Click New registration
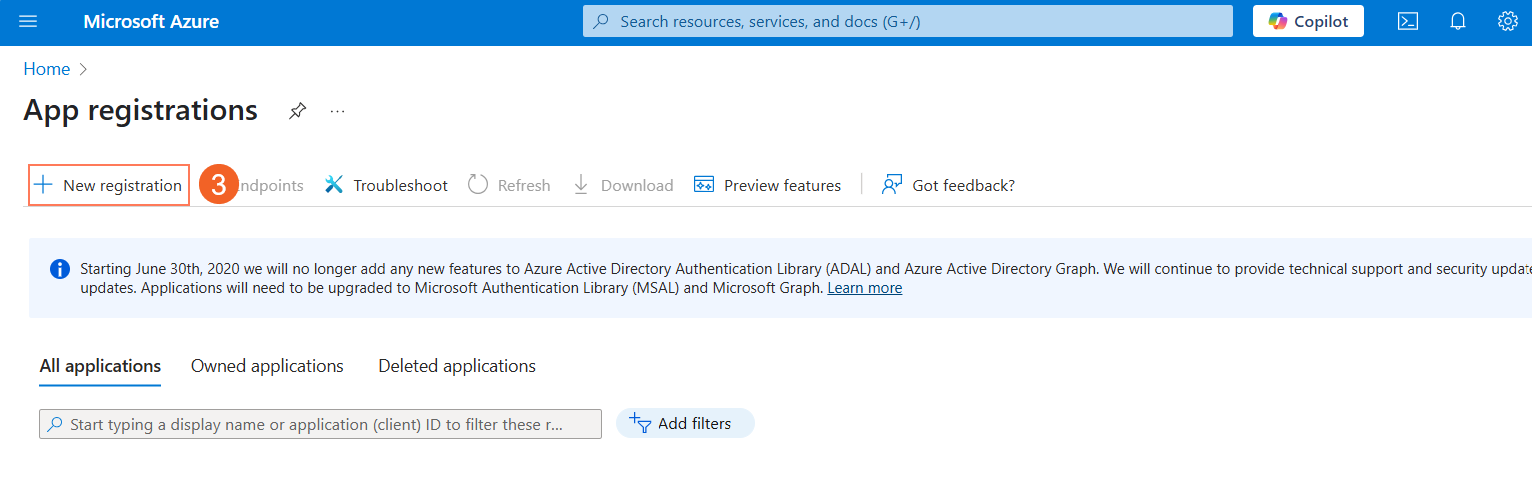The image size is (1532, 487). click(109, 185)
